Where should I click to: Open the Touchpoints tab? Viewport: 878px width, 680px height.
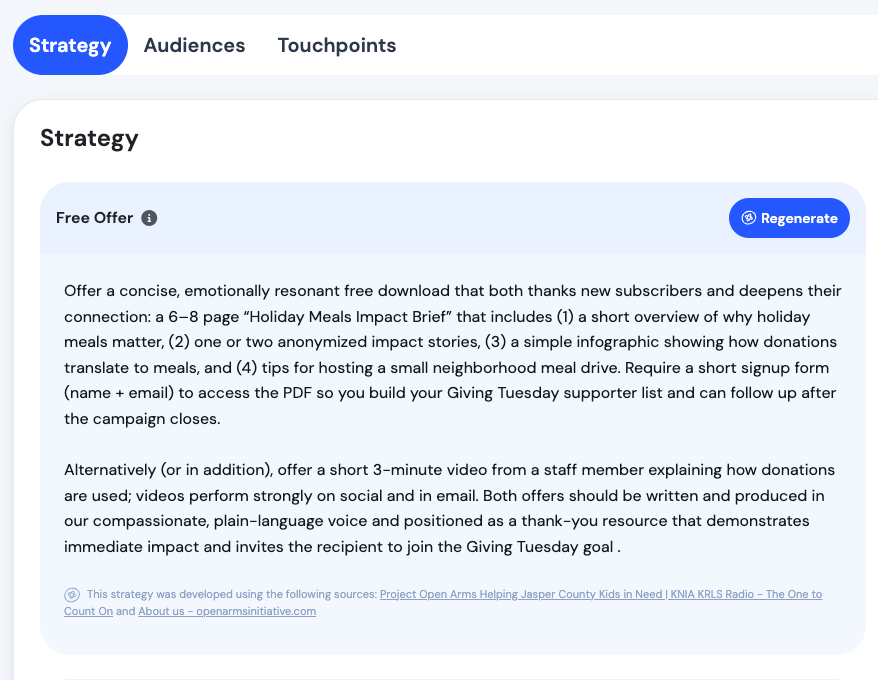337,45
